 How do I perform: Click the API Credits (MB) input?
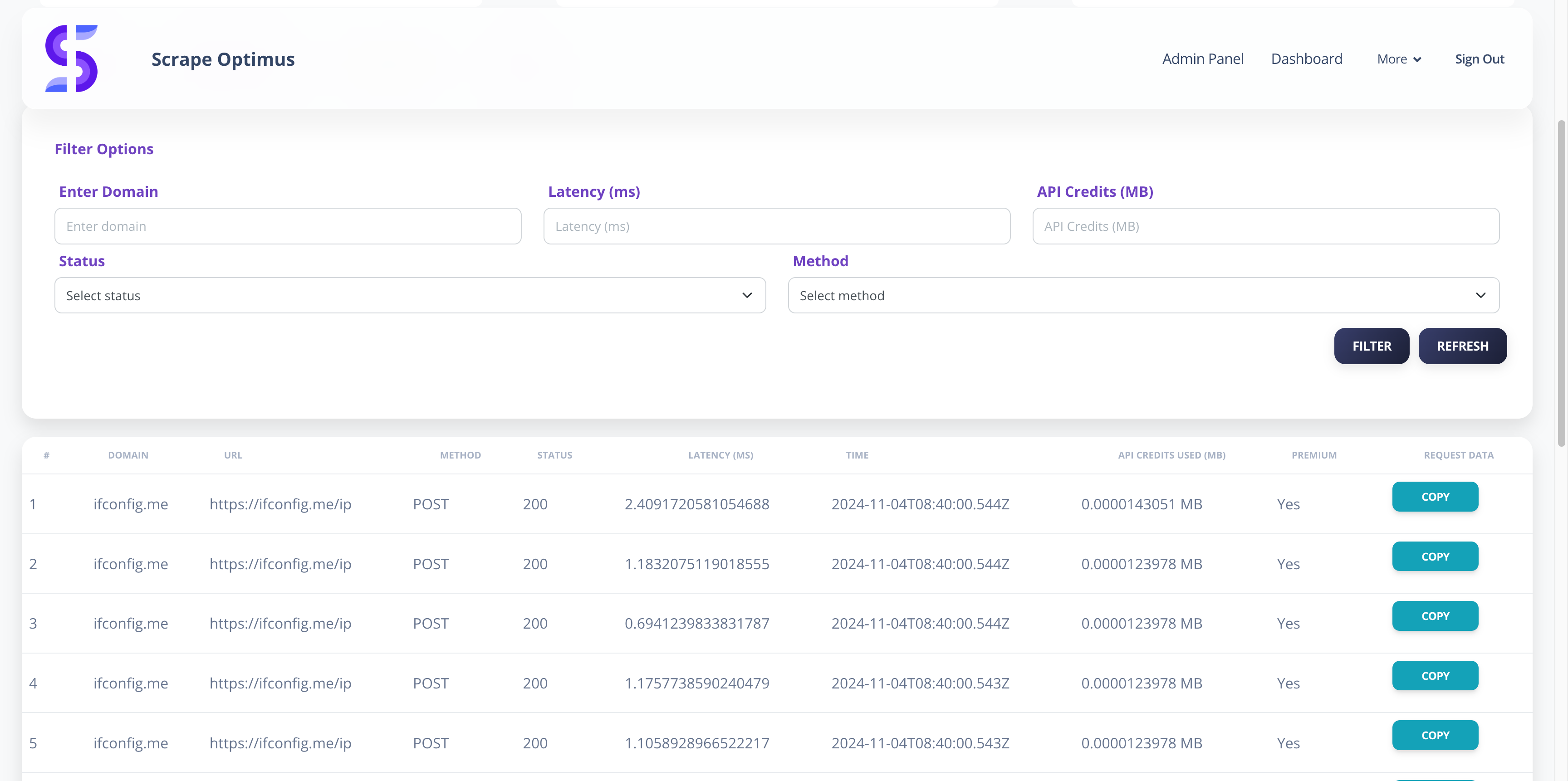(1265, 226)
